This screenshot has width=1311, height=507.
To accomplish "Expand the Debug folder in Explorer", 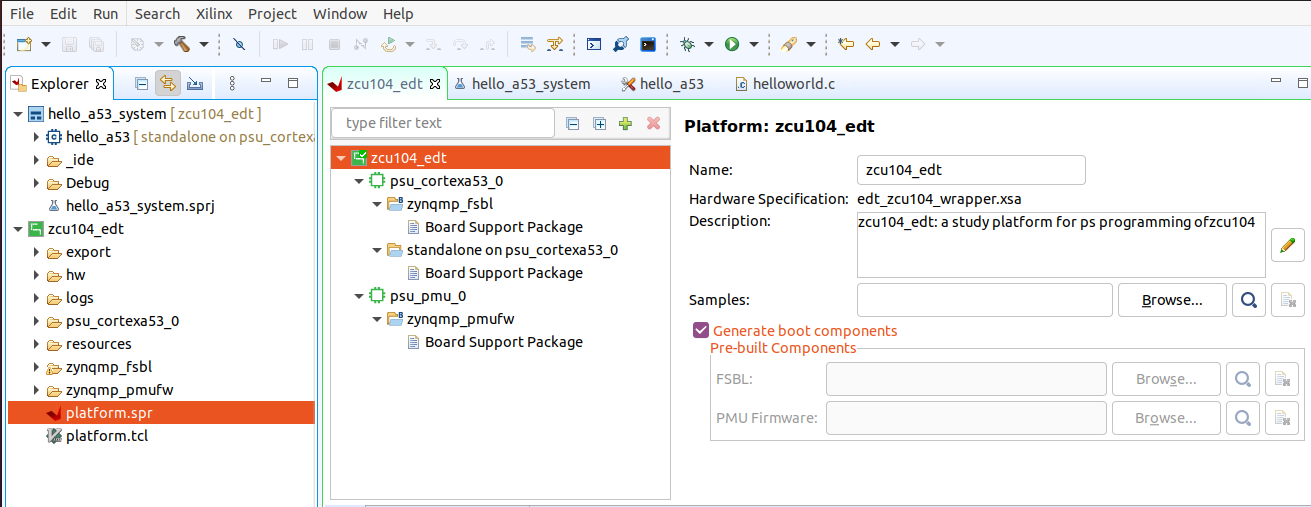I will point(36,183).
